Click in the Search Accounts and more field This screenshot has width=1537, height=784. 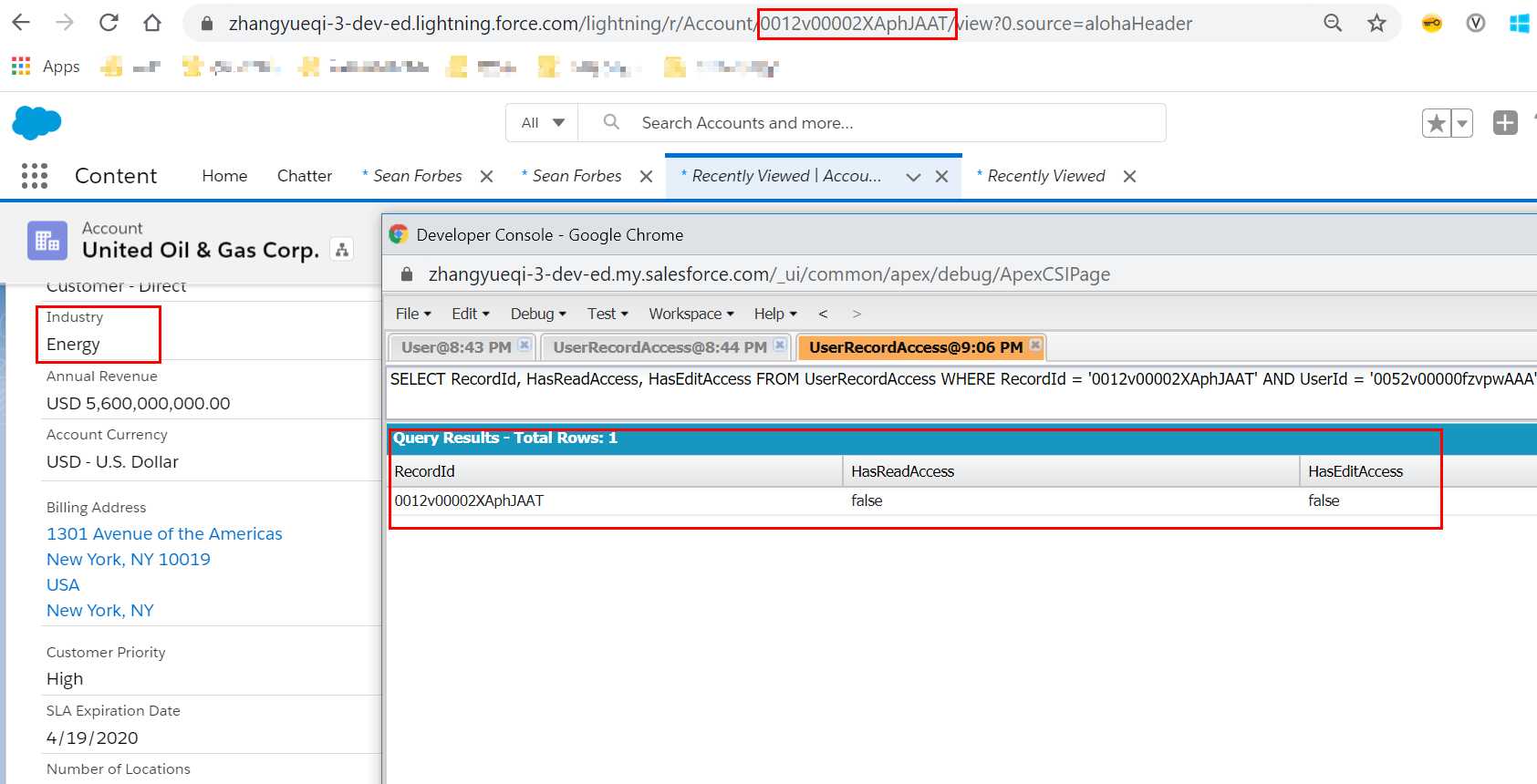tap(871, 122)
